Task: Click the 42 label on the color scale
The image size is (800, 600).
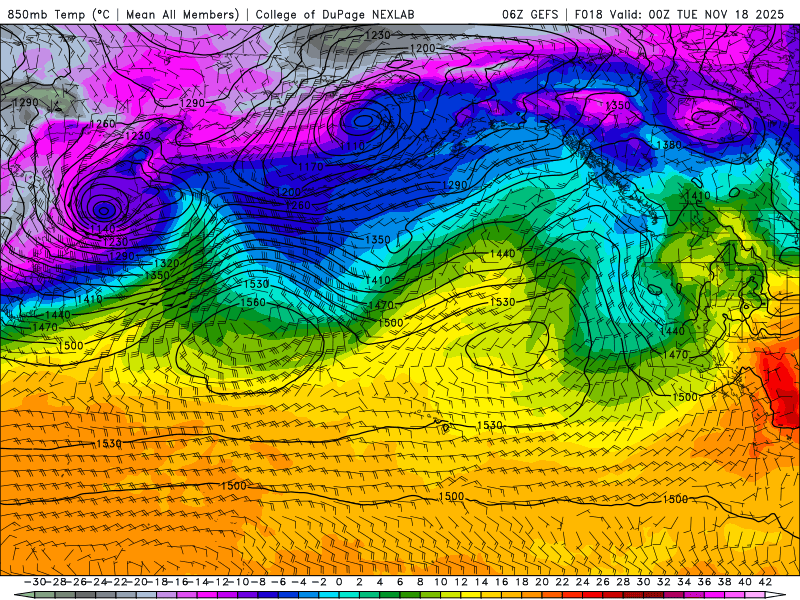Action: pos(765,582)
